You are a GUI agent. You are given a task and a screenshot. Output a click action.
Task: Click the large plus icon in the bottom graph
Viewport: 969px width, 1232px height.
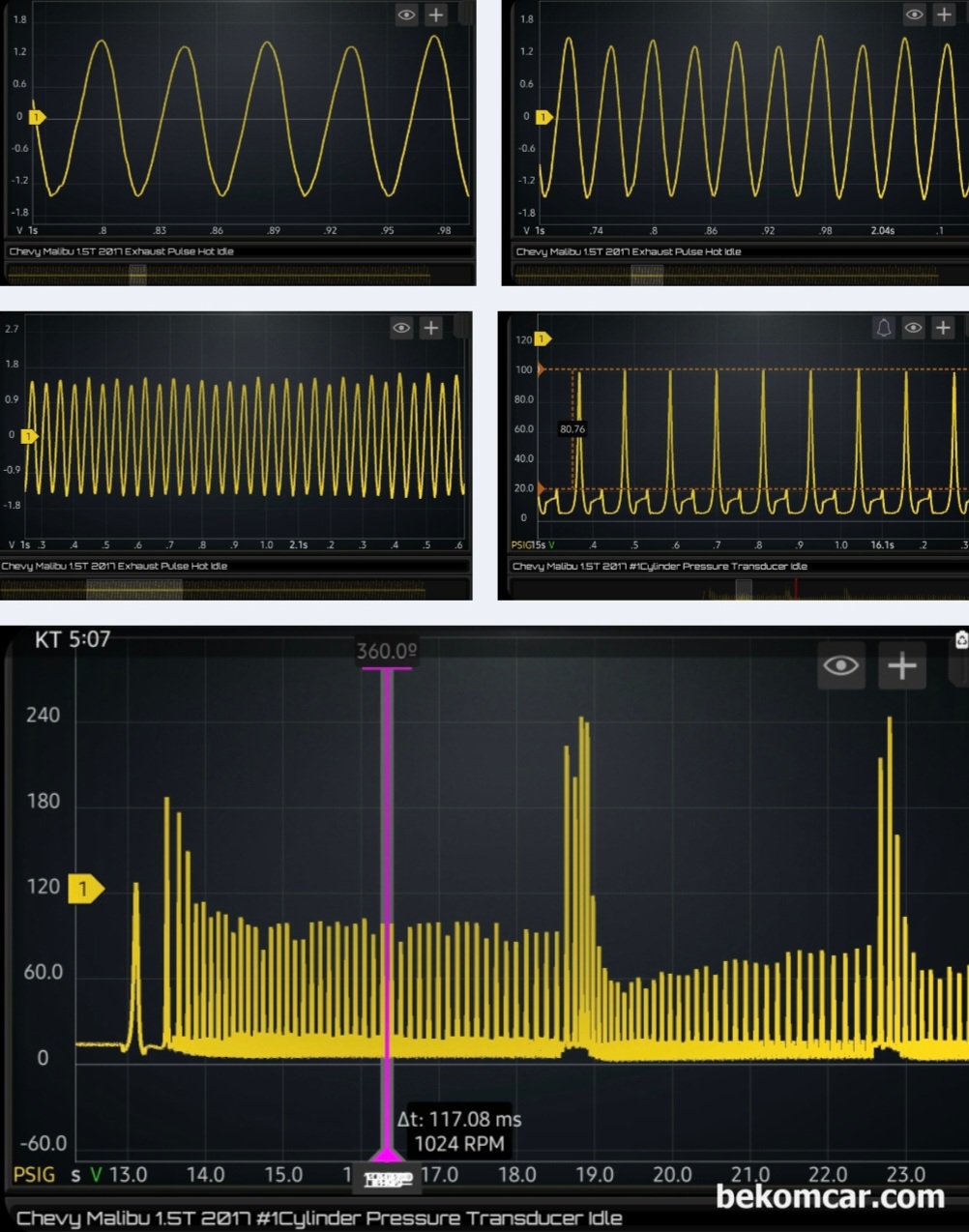click(x=901, y=665)
